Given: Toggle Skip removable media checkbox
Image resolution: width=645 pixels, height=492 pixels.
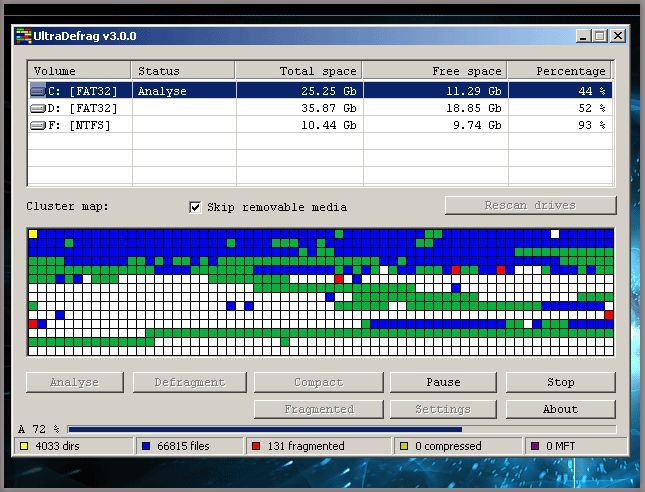Looking at the screenshot, I should (195, 207).
